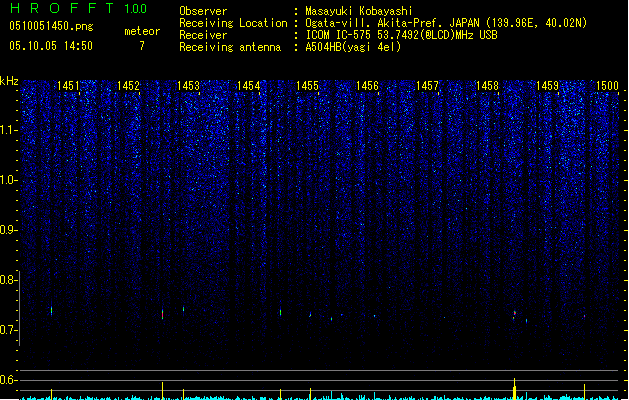This screenshot has width=629, height=400.
Task: Click the meteor count value 7
Action: (x=142, y=46)
